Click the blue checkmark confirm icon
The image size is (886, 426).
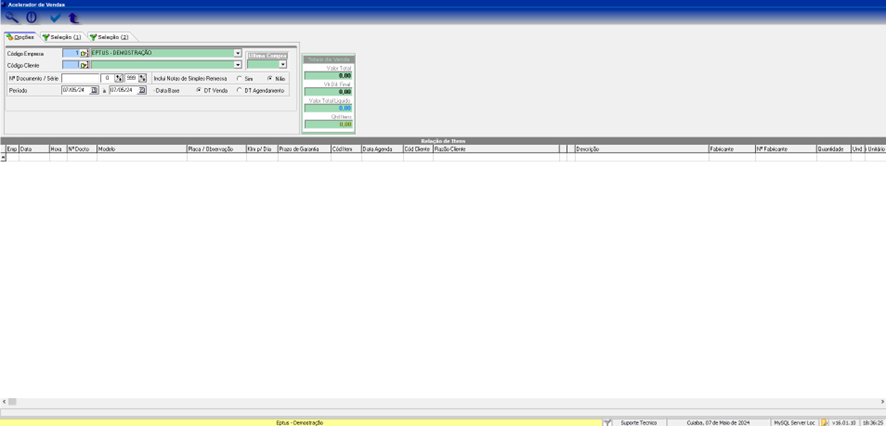[56, 18]
